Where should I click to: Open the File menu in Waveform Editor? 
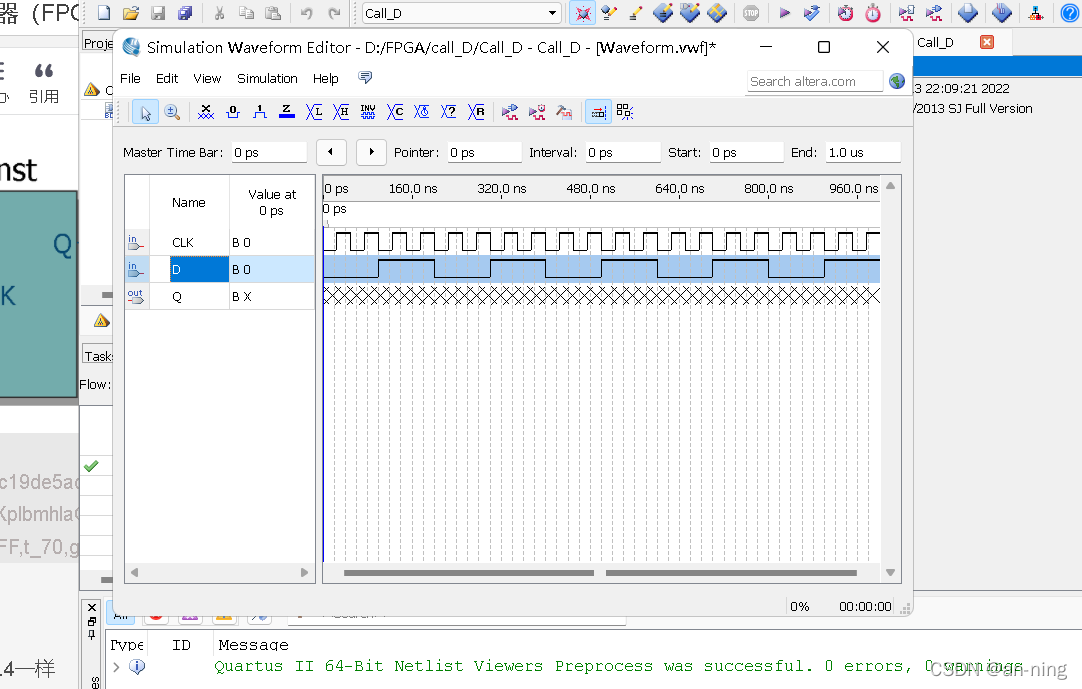pyautogui.click(x=130, y=79)
